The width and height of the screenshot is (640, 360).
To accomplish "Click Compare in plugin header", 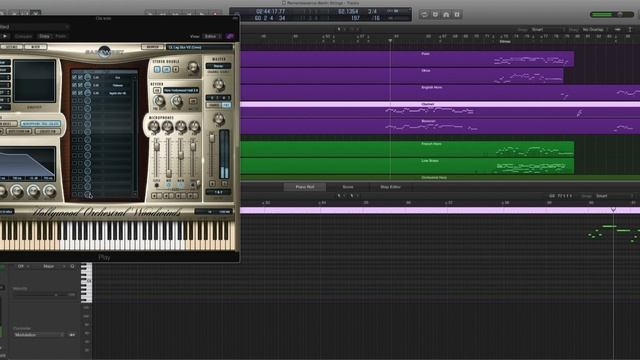I will click(x=23, y=36).
